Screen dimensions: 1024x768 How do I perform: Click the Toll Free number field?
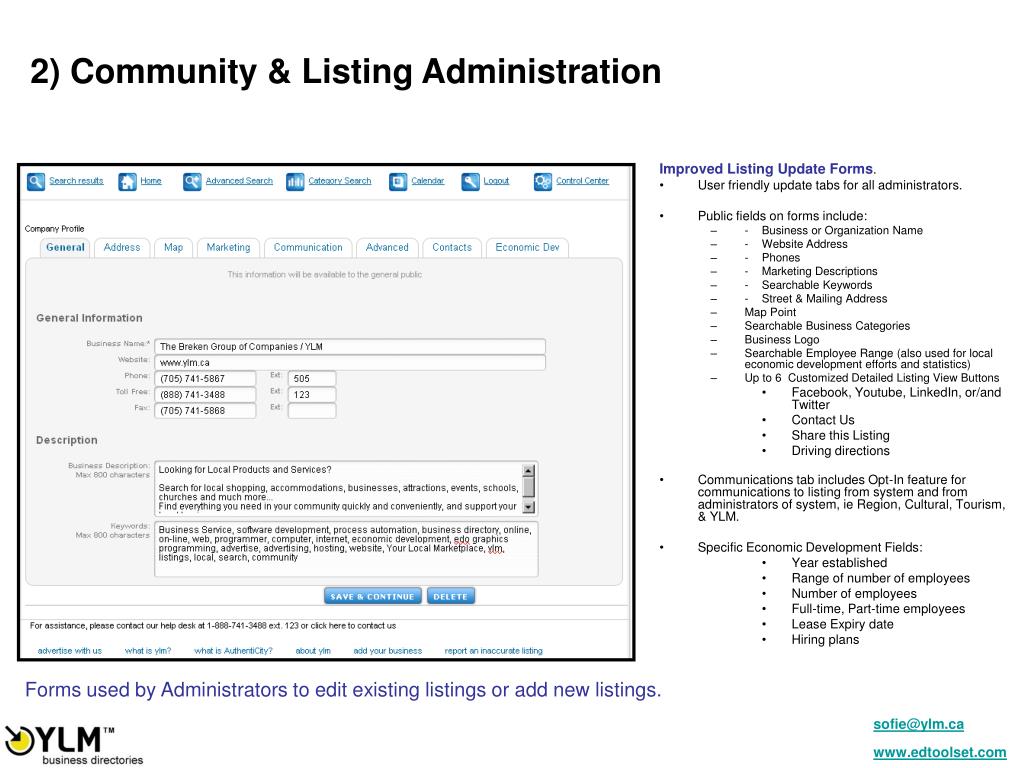coord(206,395)
